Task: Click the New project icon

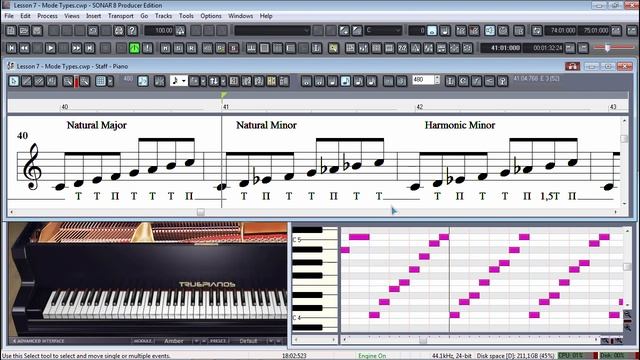Action: [x=11, y=31]
